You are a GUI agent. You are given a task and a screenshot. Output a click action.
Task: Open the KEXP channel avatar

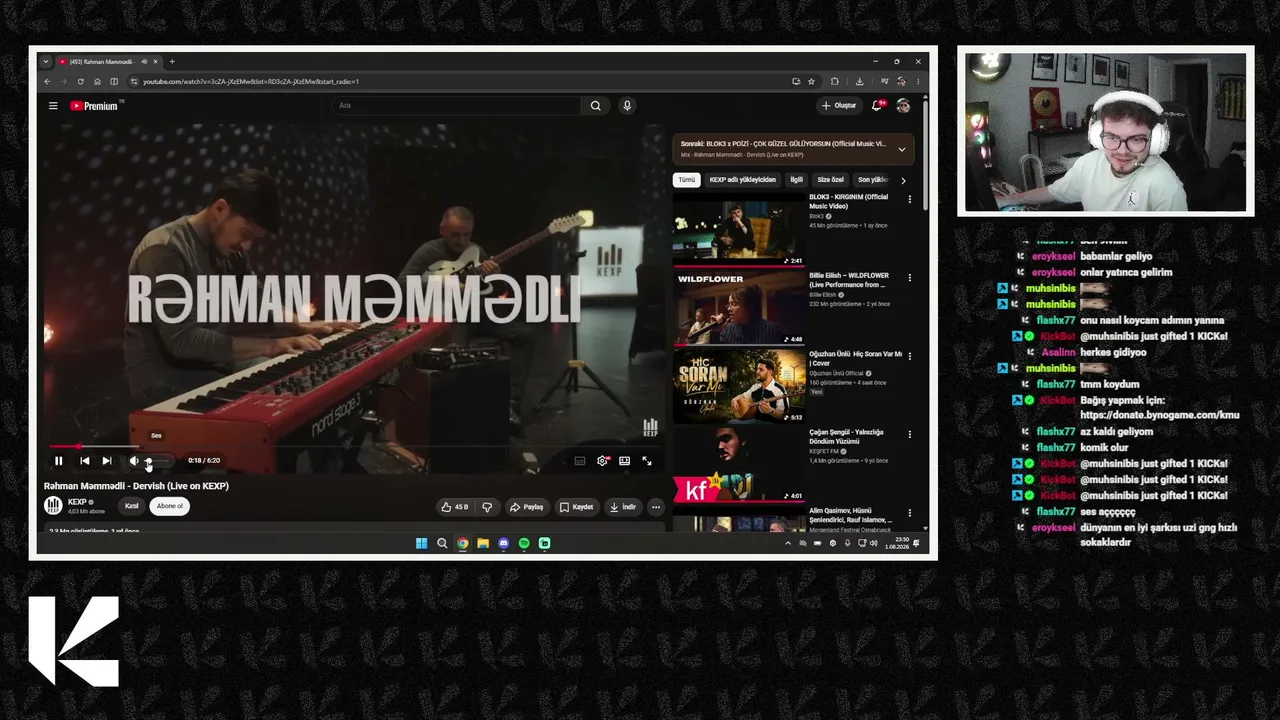(x=53, y=506)
